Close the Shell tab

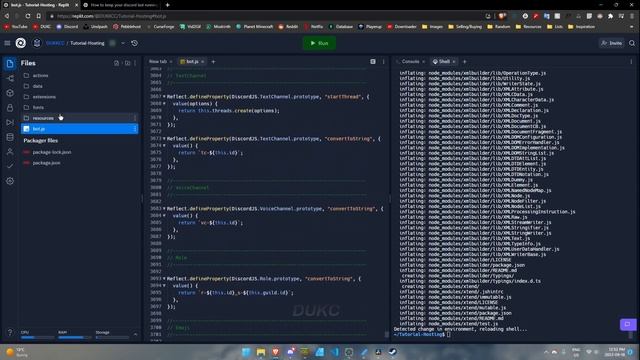454,62
